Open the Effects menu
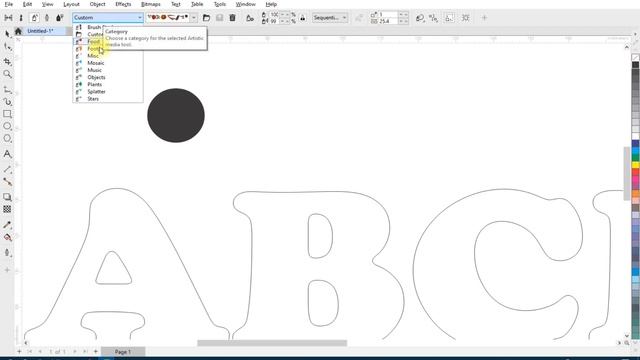Viewport: 640px width, 360px height. pyautogui.click(x=123, y=4)
